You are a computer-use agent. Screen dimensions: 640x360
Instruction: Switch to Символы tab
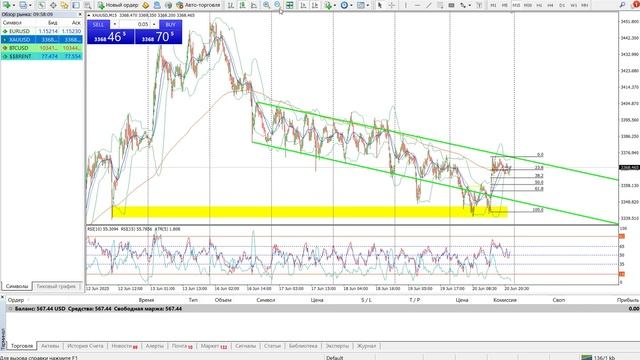click(x=17, y=287)
